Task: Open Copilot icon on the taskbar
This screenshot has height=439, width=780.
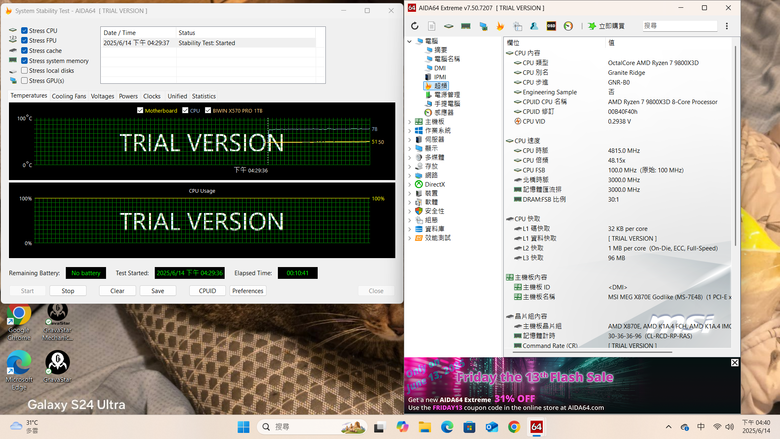Action: (402, 427)
